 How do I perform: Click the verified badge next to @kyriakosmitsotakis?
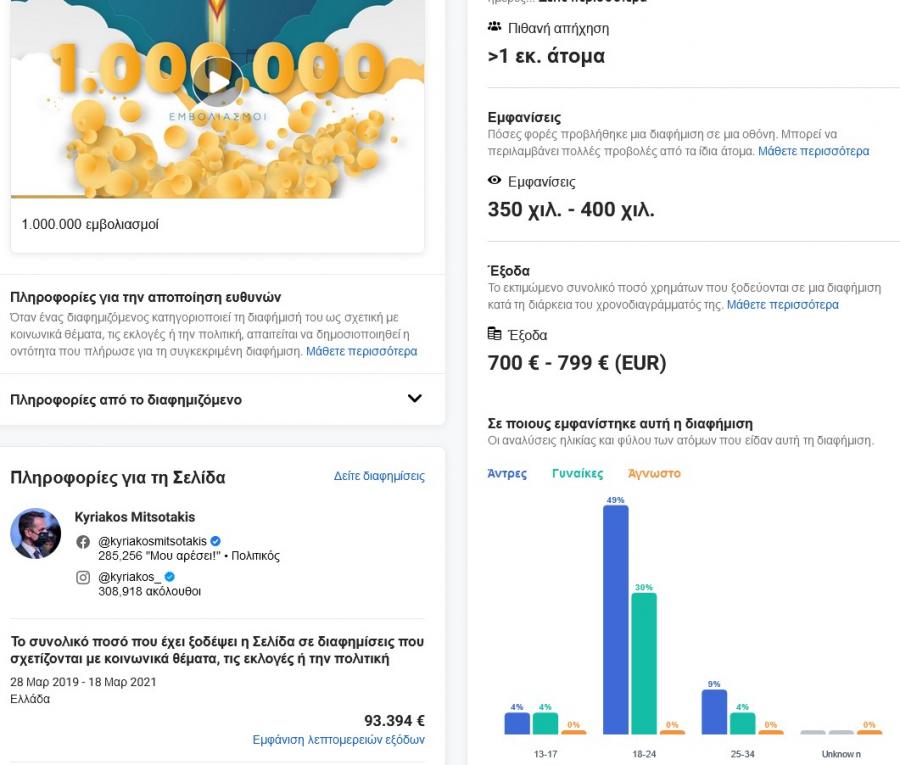pos(215,542)
